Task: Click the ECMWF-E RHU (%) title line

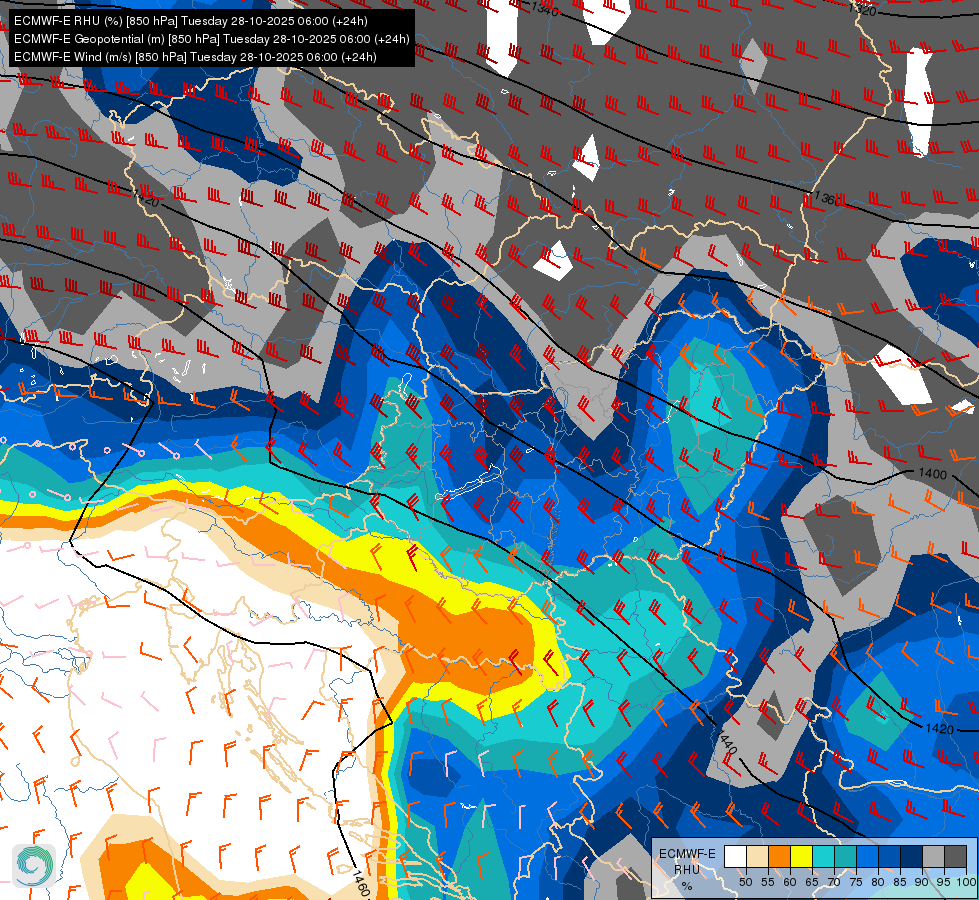Action: point(190,21)
